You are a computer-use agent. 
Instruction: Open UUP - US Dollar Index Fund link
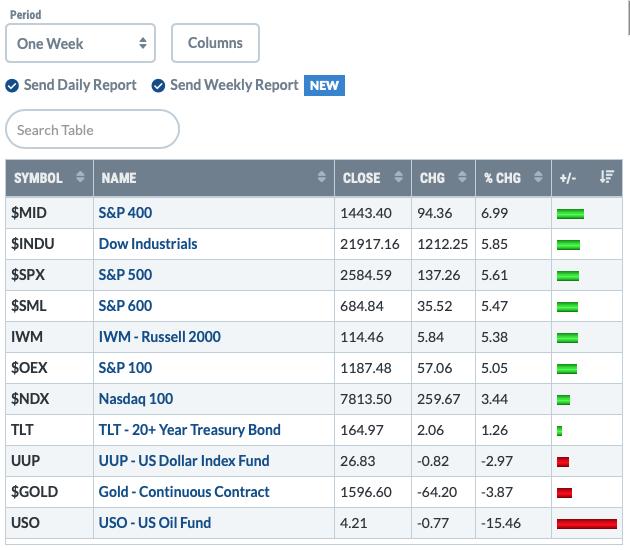click(x=184, y=461)
